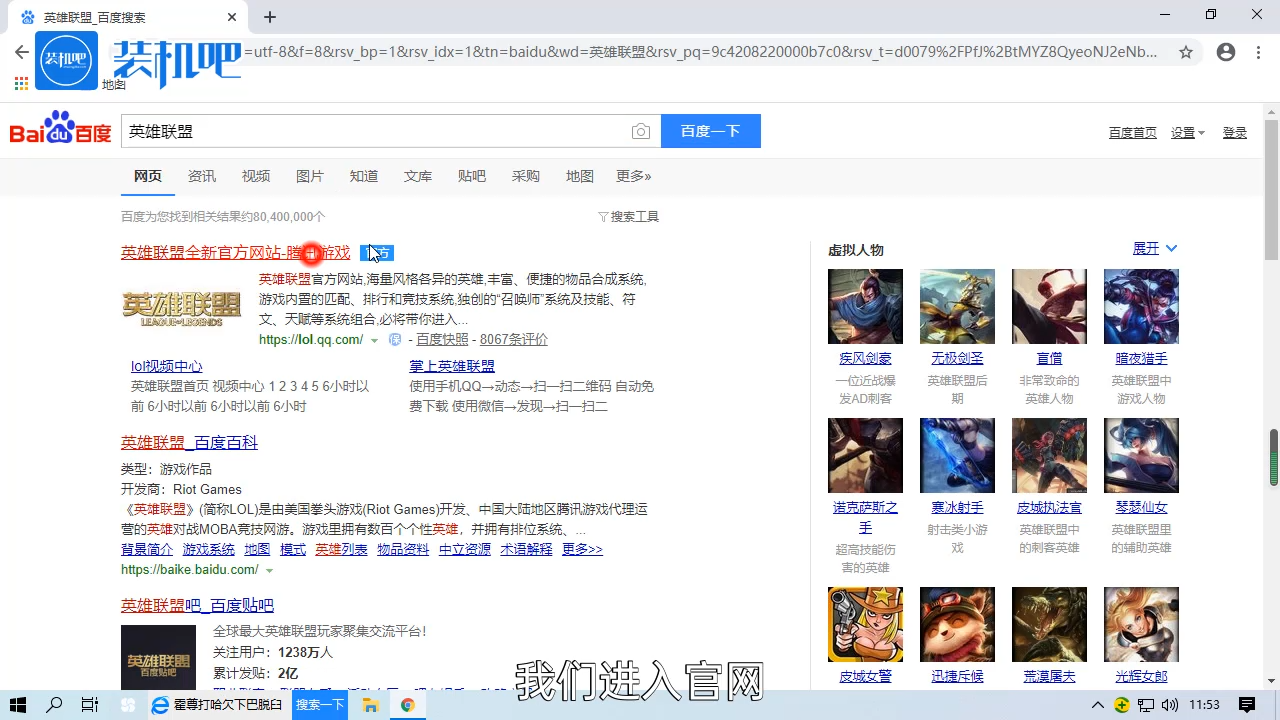1280x720 pixels.
Task: Go back using the browser back arrow
Action: [21, 52]
